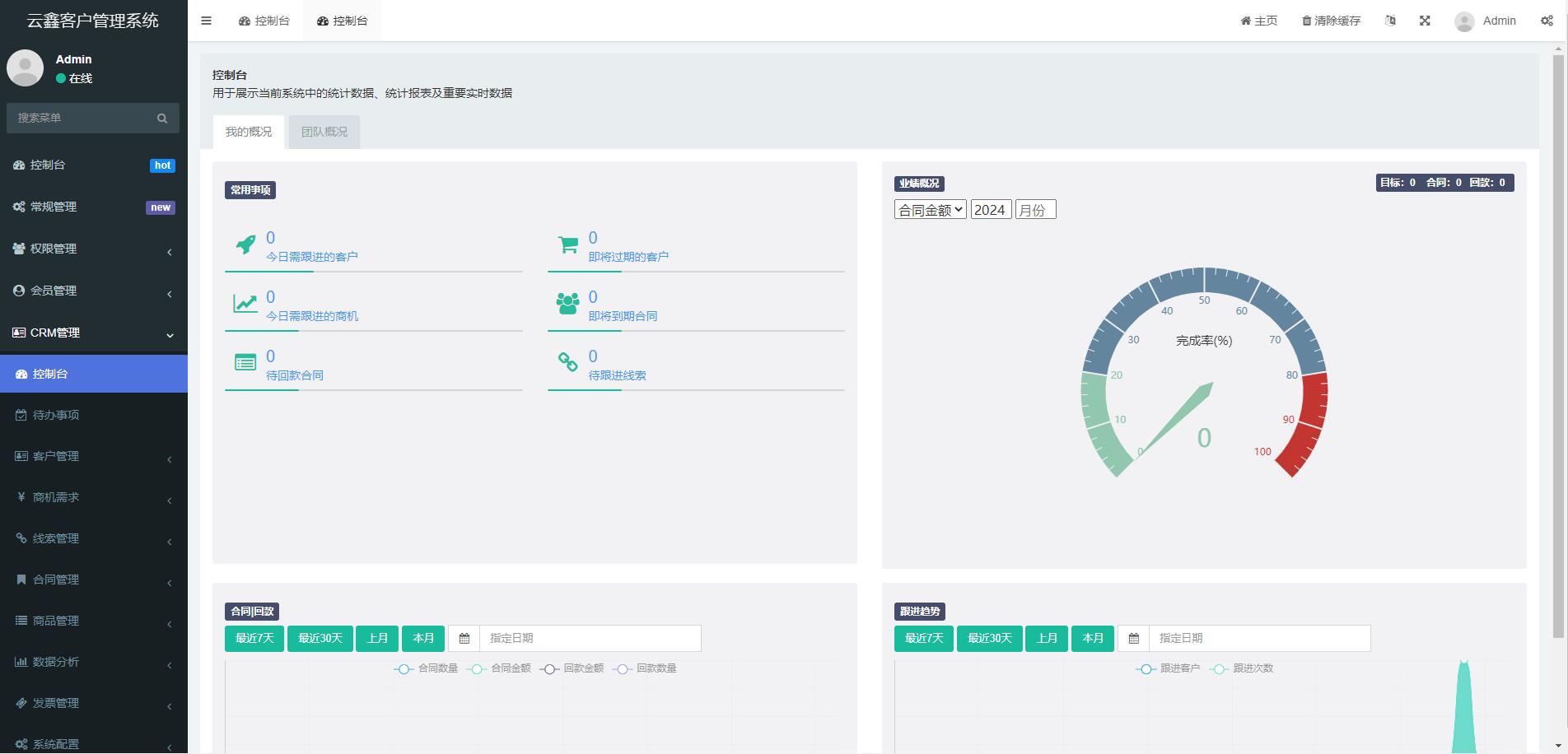Screen dimensions: 1568x754
Task: Click the rocket icon for today's follow-up customers
Action: [245, 244]
